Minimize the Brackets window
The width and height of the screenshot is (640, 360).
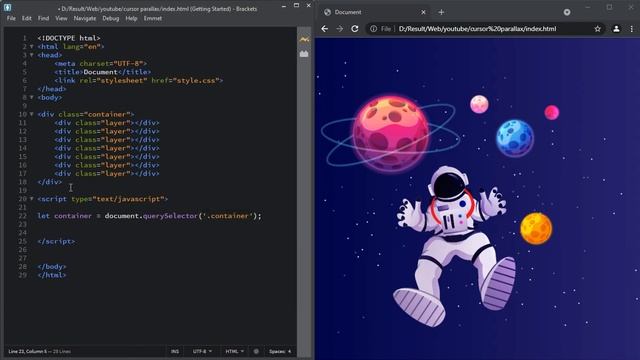(x=284, y=6)
